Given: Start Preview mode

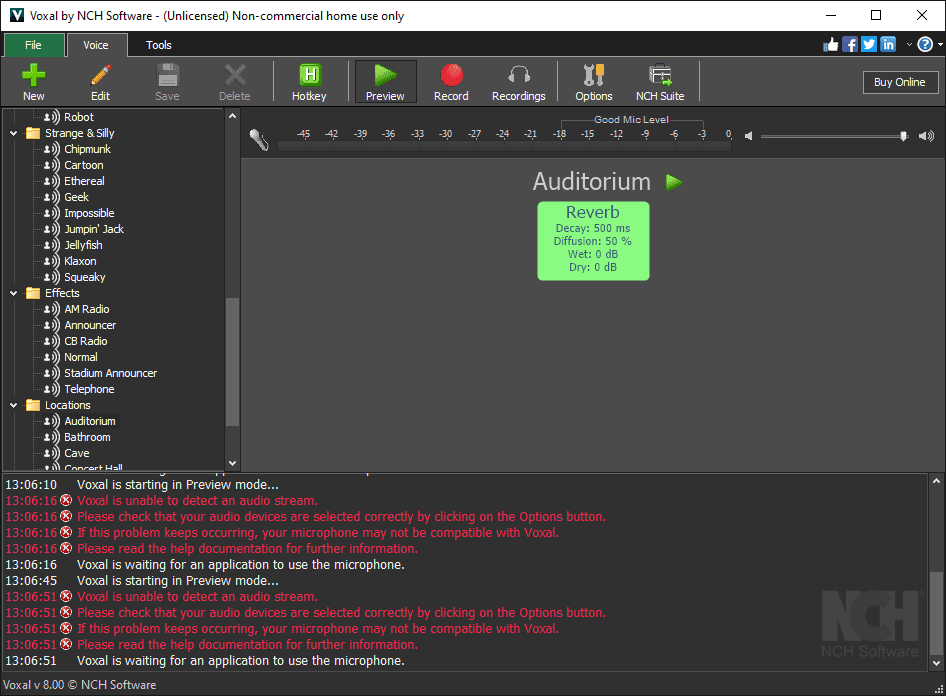Looking at the screenshot, I should click(x=386, y=82).
